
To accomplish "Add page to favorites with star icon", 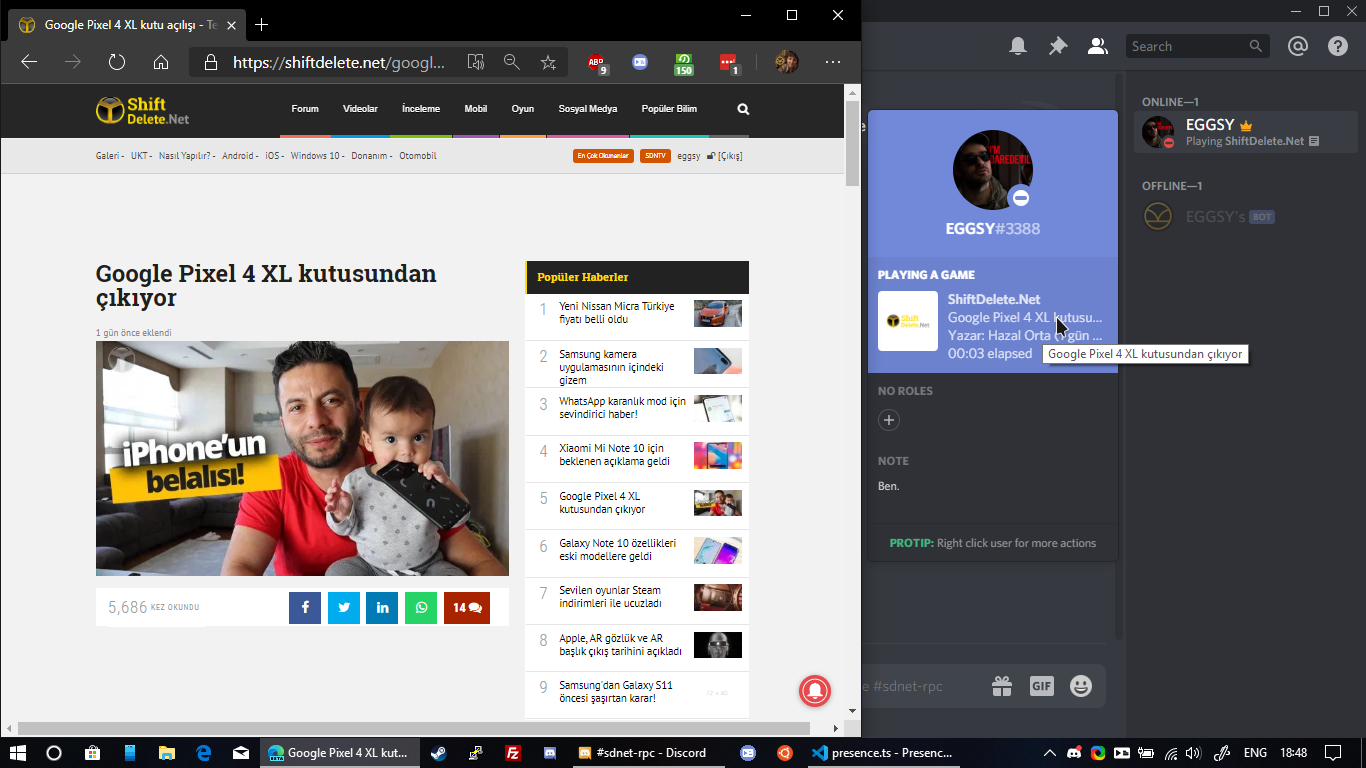I will click(x=548, y=62).
